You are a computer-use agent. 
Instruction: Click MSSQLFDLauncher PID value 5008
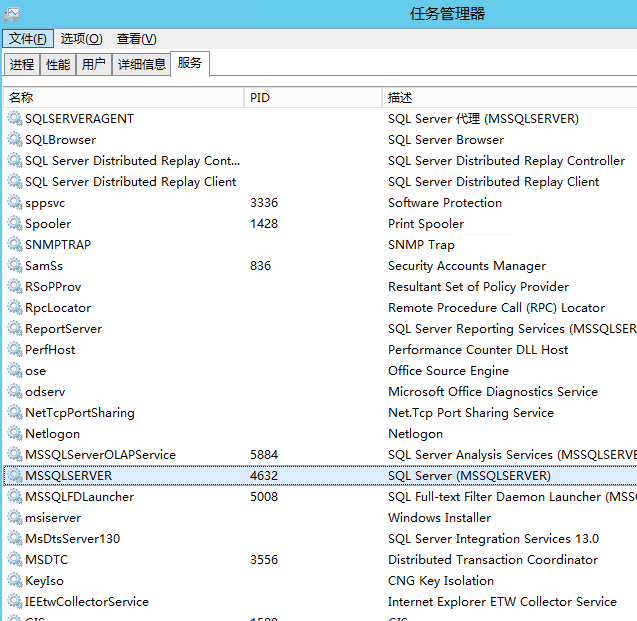(x=264, y=496)
